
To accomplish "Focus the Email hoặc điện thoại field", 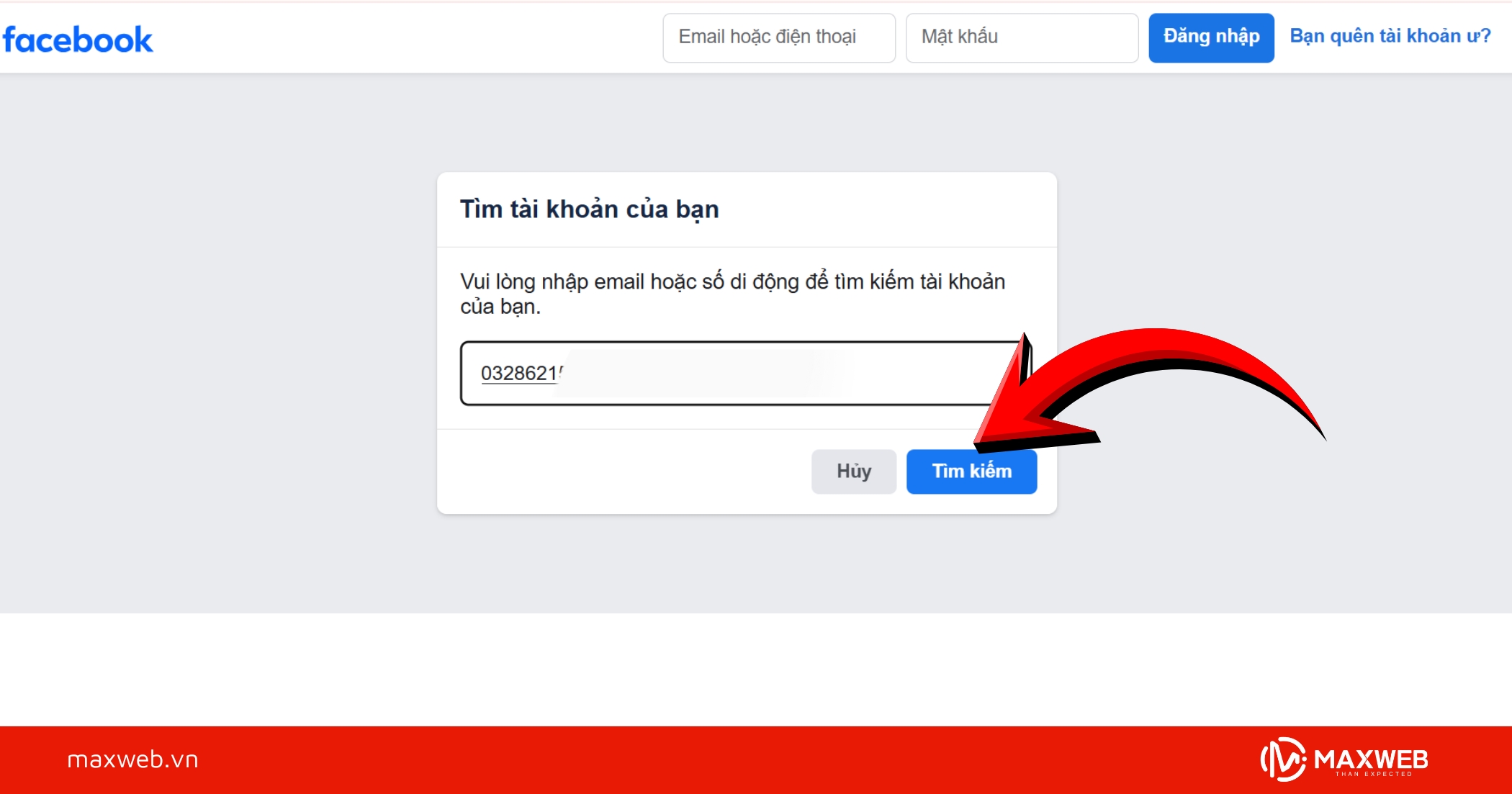I will (x=779, y=37).
